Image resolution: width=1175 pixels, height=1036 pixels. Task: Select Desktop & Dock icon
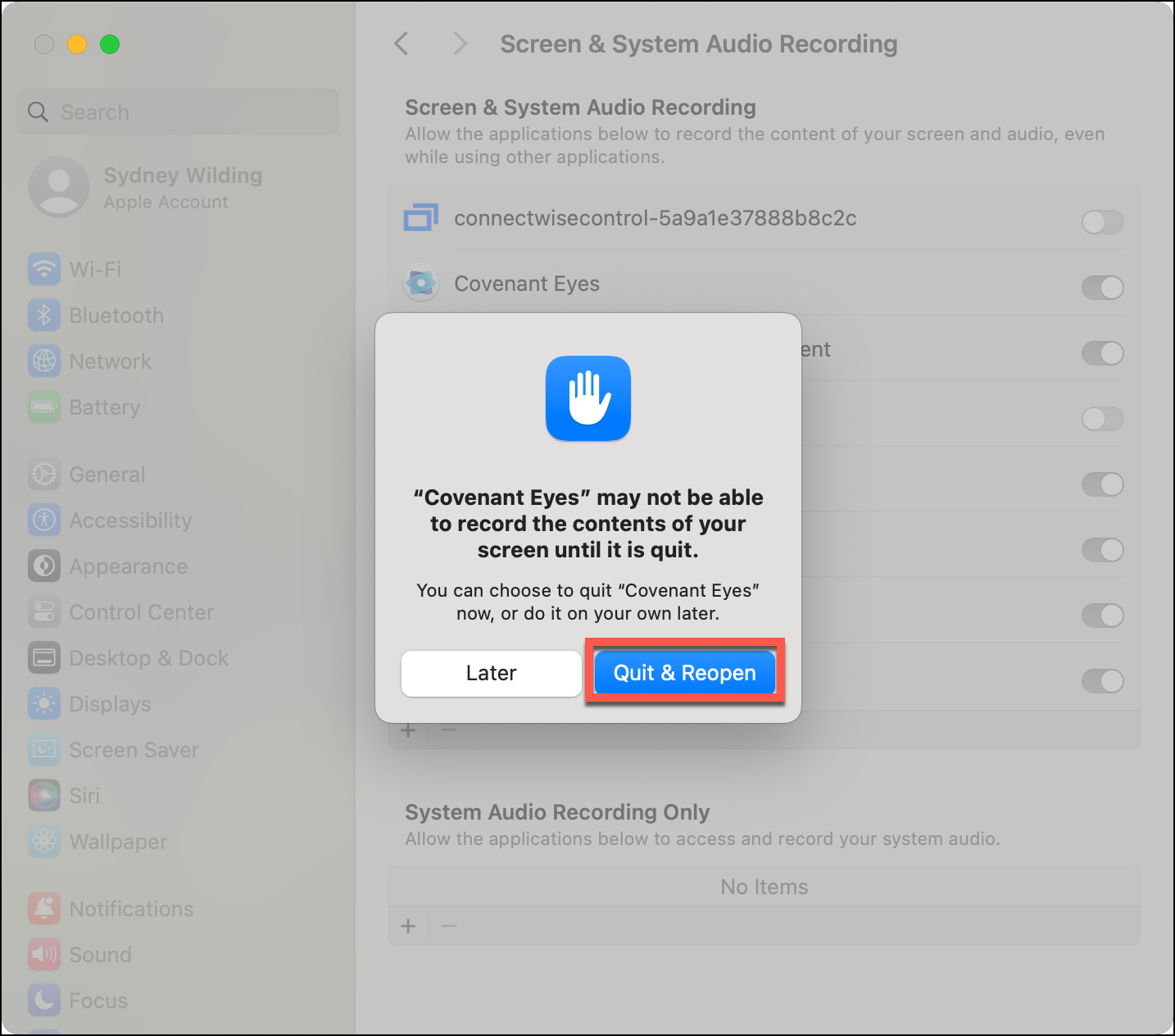tap(44, 657)
